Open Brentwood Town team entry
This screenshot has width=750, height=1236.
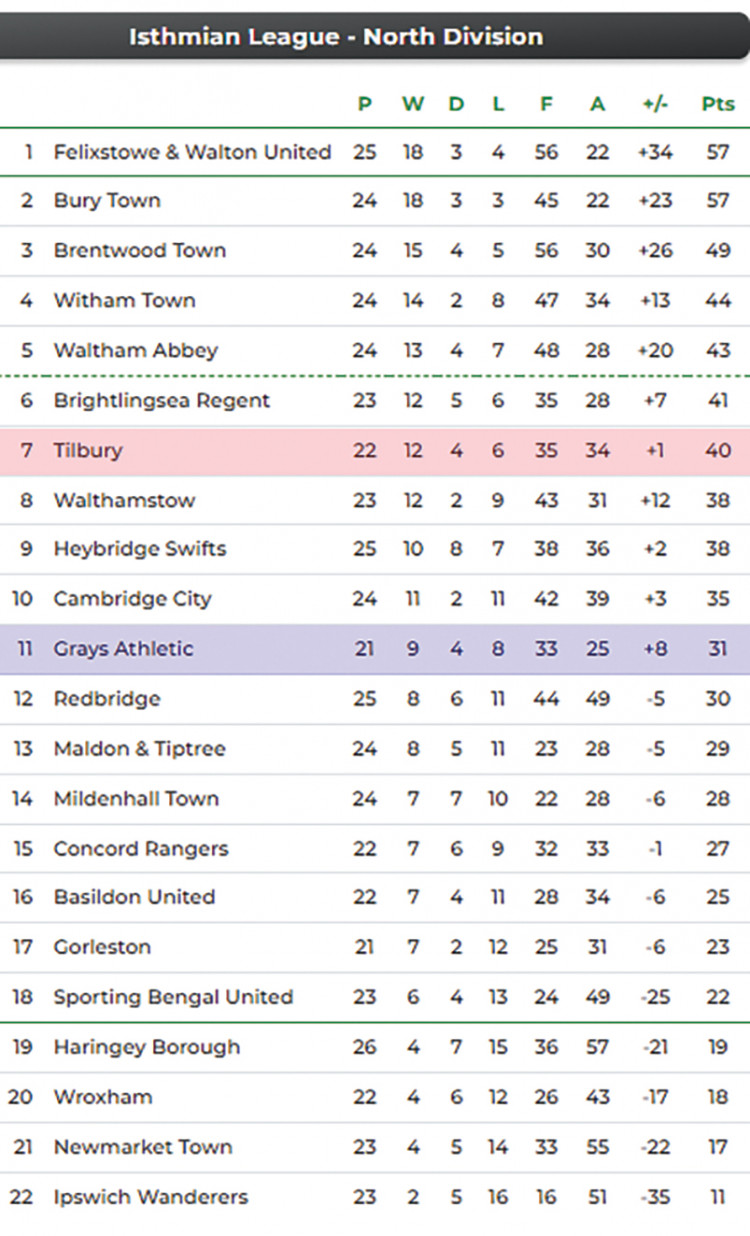point(140,250)
